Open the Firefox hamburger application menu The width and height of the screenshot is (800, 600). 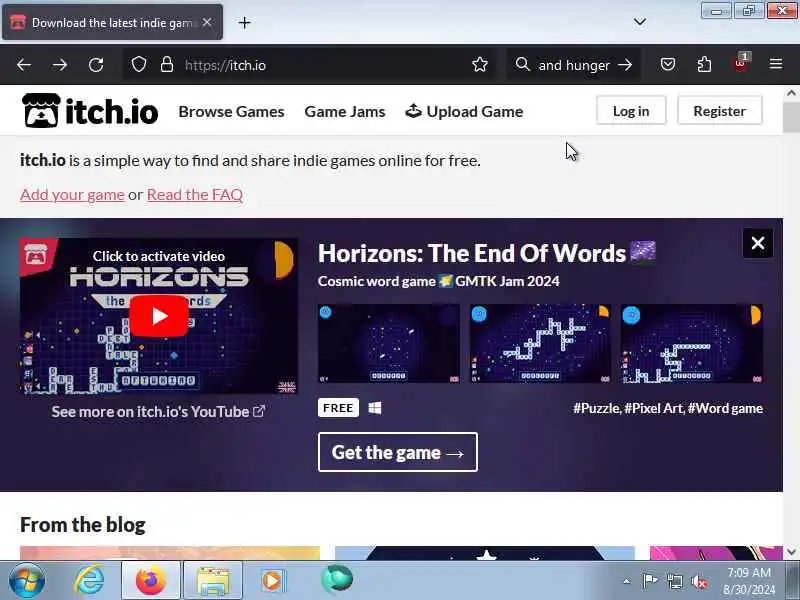tap(776, 64)
